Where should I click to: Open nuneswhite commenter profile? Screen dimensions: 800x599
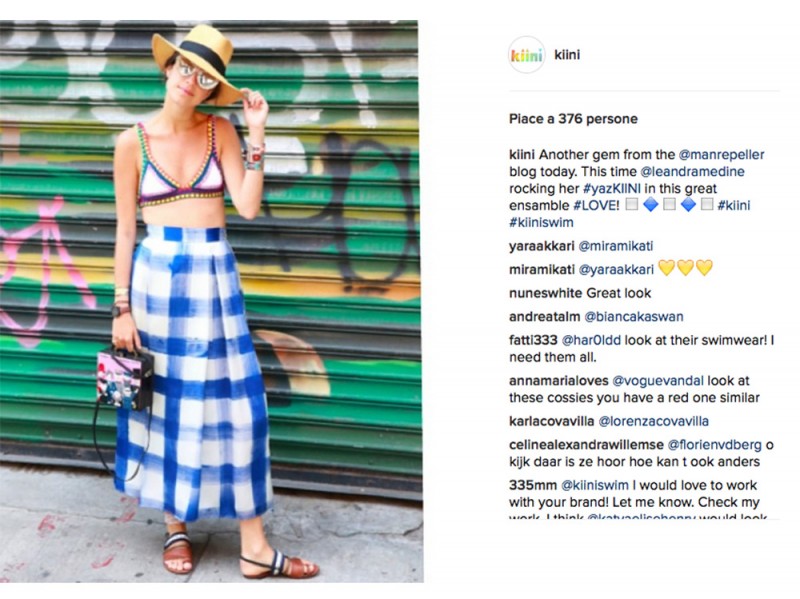click(x=546, y=293)
